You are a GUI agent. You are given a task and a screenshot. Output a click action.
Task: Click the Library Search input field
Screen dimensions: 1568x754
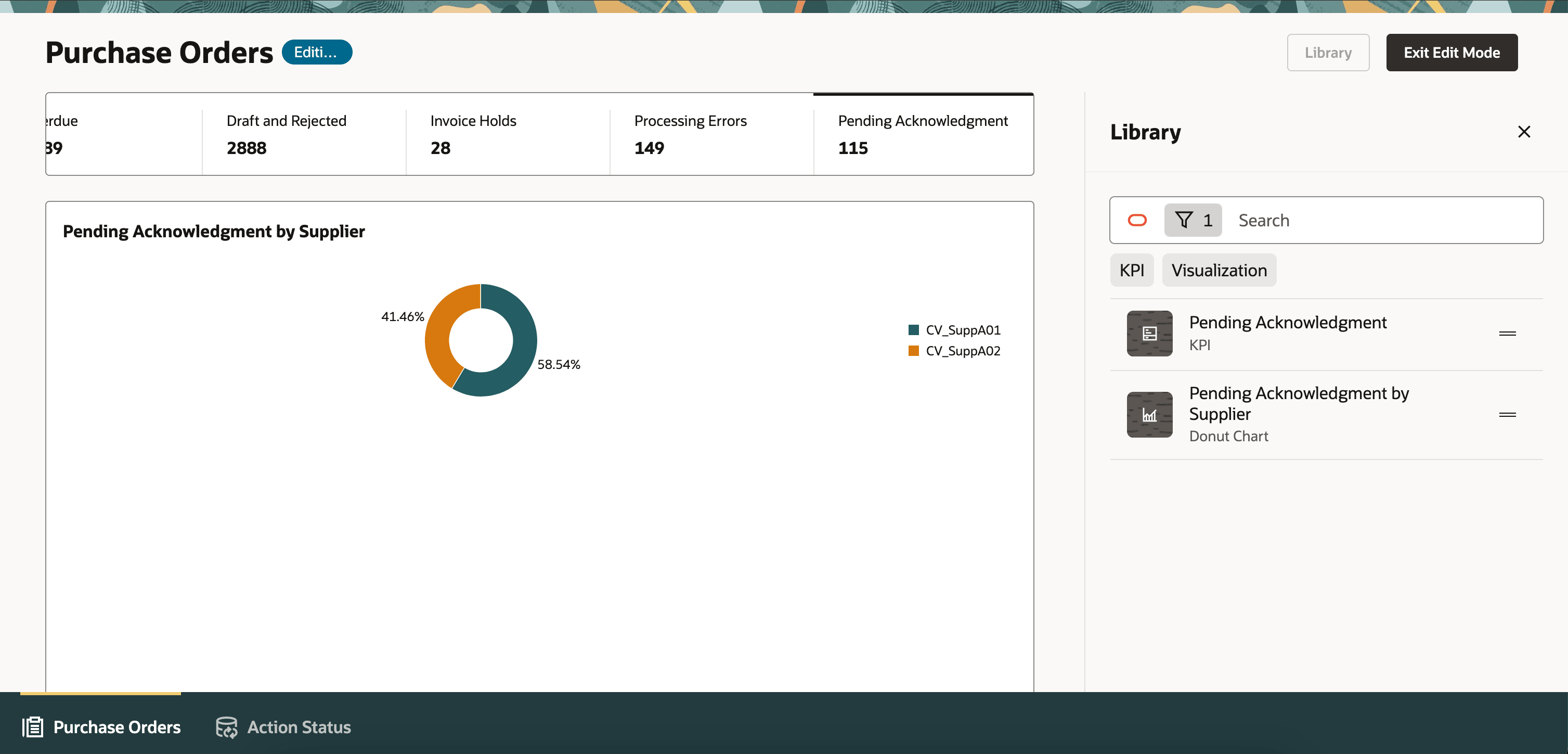click(x=1382, y=221)
